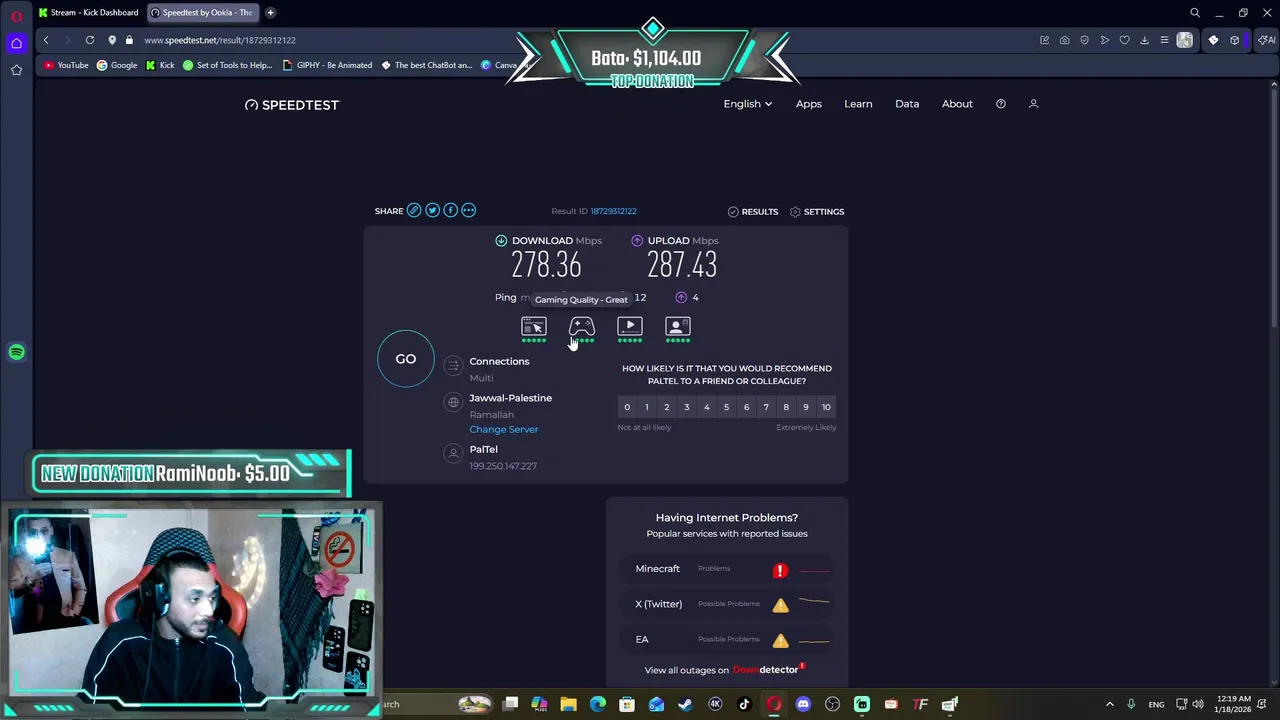Click the GO button to restart test
This screenshot has width=1280, height=720.
pos(405,359)
